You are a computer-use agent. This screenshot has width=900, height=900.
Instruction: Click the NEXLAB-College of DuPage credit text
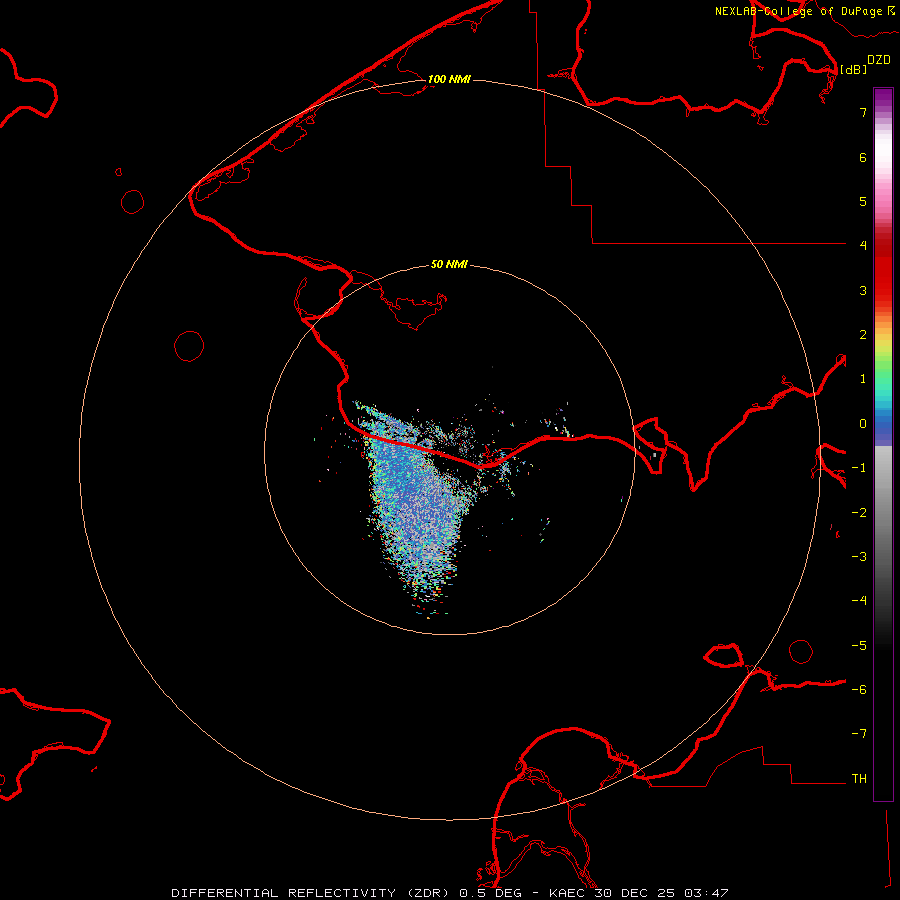click(798, 11)
